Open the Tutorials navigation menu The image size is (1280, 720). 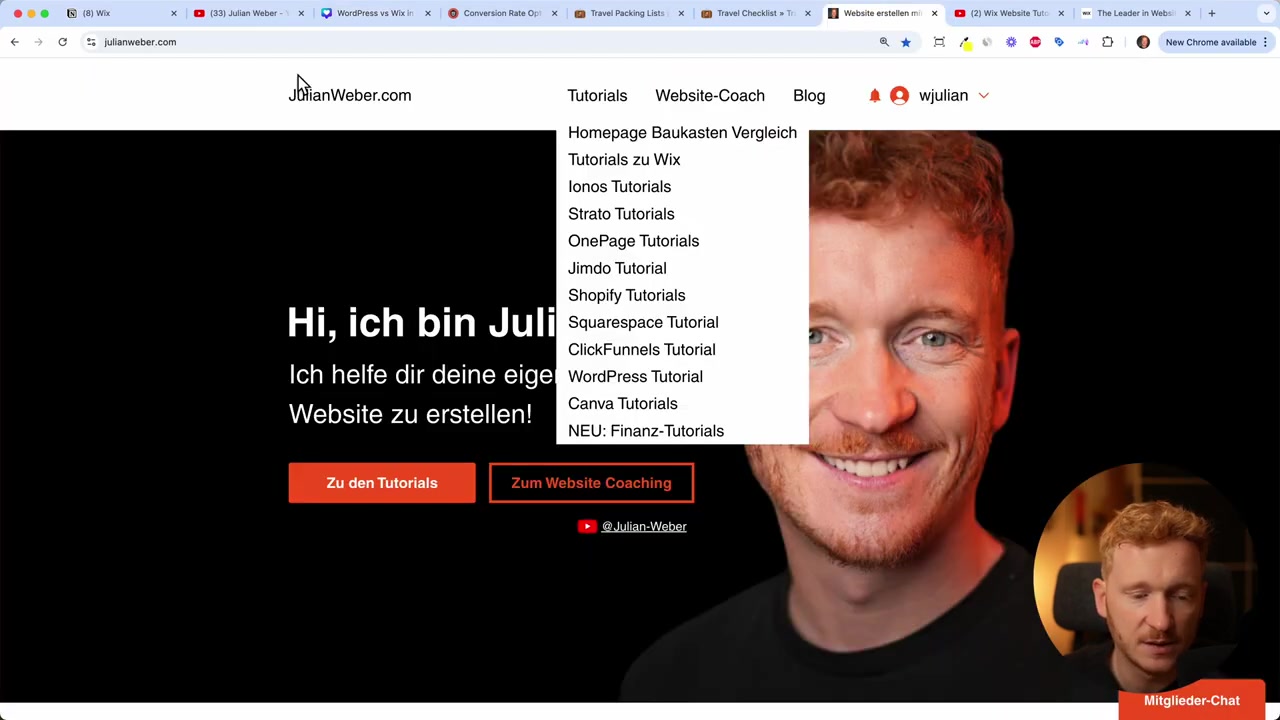(x=597, y=95)
